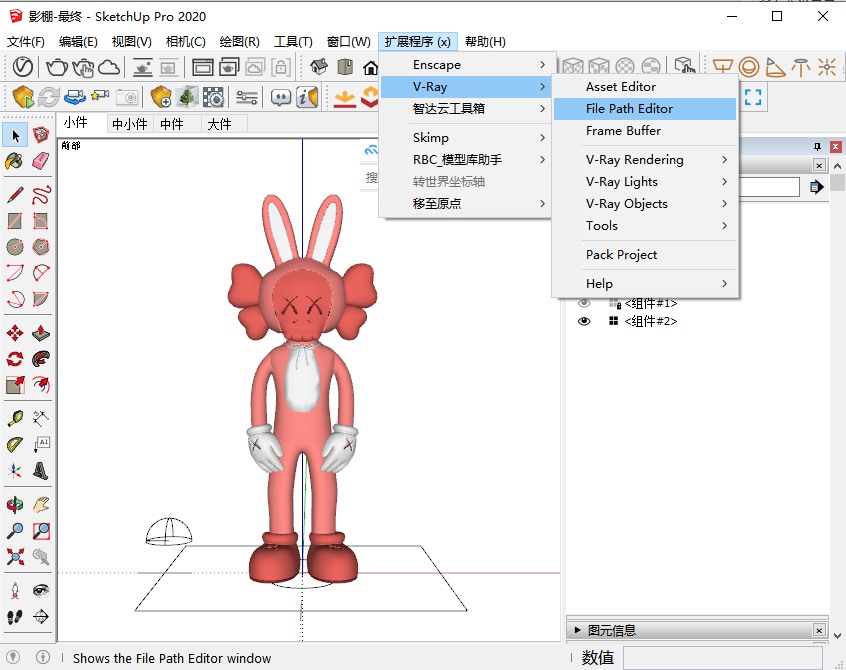The height and width of the screenshot is (670, 846).
Task: Activate the Push/Pull tool
Action: 41,333
